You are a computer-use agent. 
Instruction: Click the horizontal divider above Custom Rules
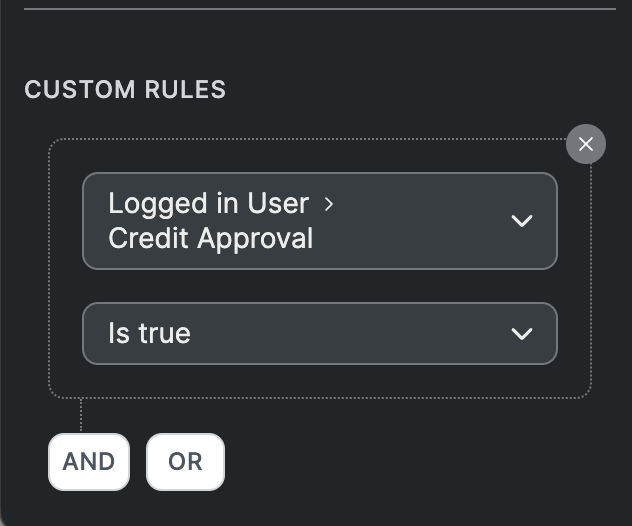(x=319, y=9)
